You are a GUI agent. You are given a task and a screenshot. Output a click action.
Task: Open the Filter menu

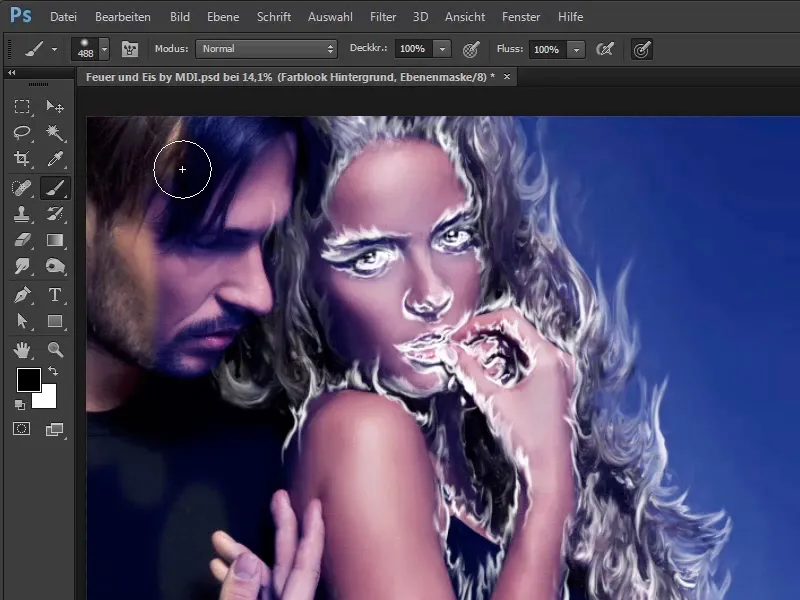pos(382,17)
